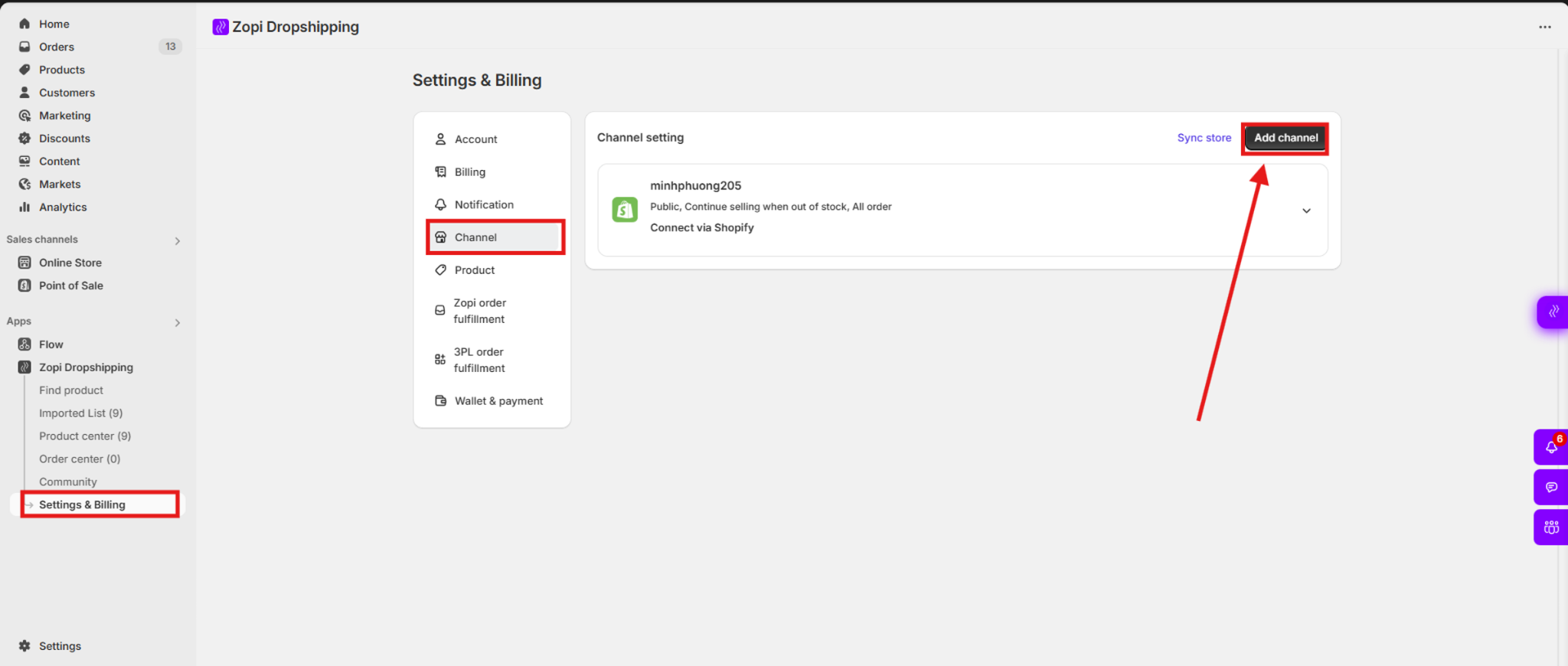Open the purple Zopi floating widget
Viewport: 1568px width, 666px height.
[x=1553, y=312]
